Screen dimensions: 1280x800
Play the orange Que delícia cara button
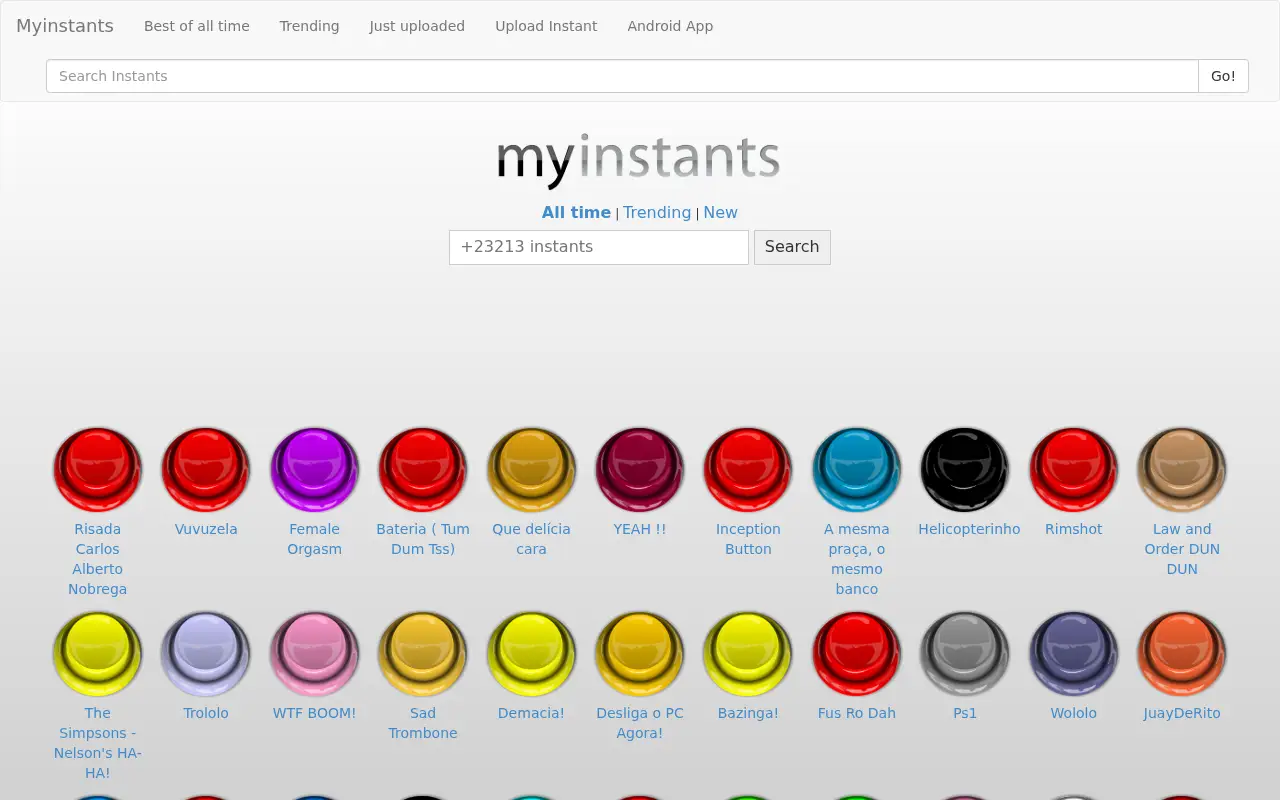tap(532, 469)
